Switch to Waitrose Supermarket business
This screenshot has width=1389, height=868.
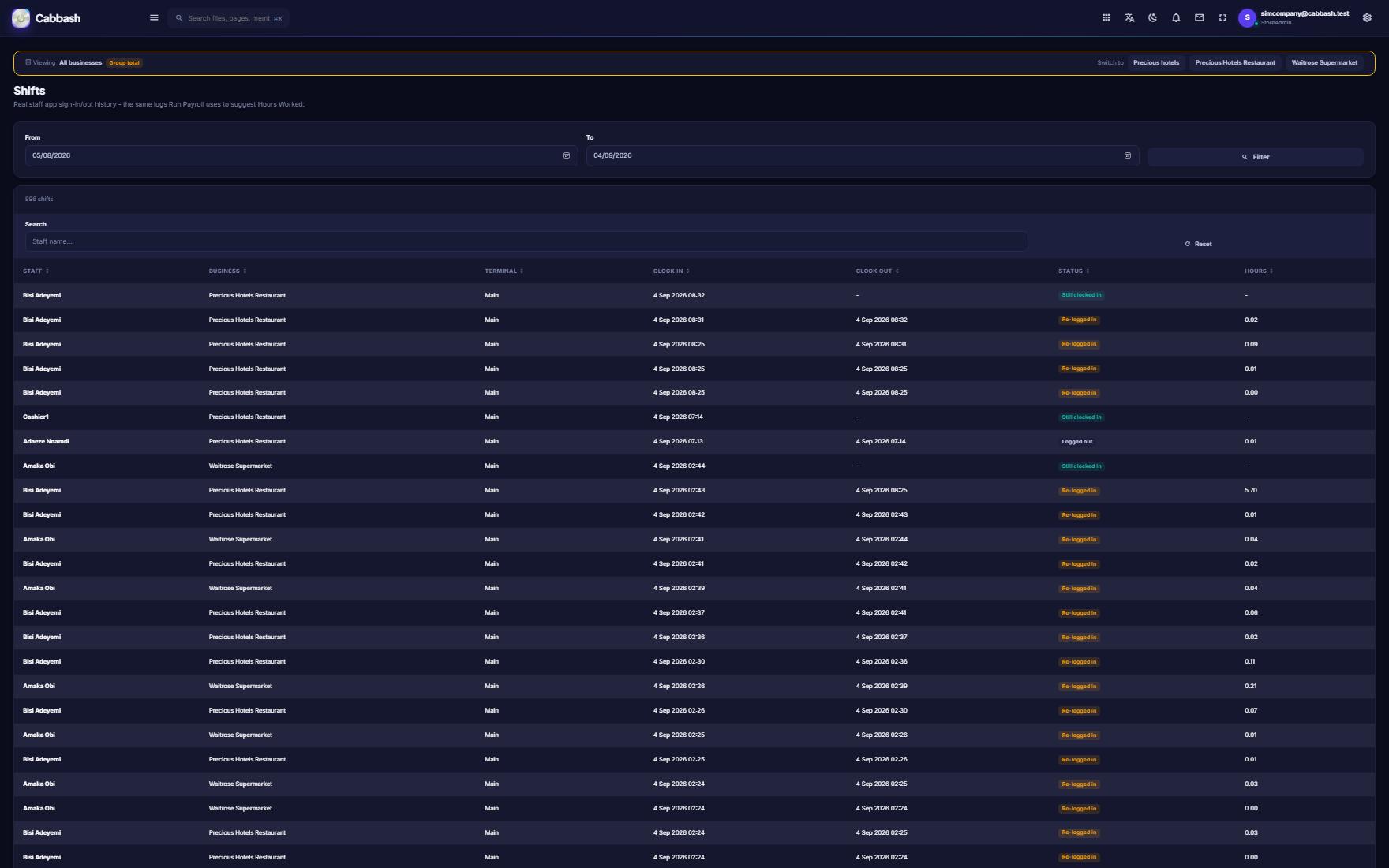coord(1324,62)
